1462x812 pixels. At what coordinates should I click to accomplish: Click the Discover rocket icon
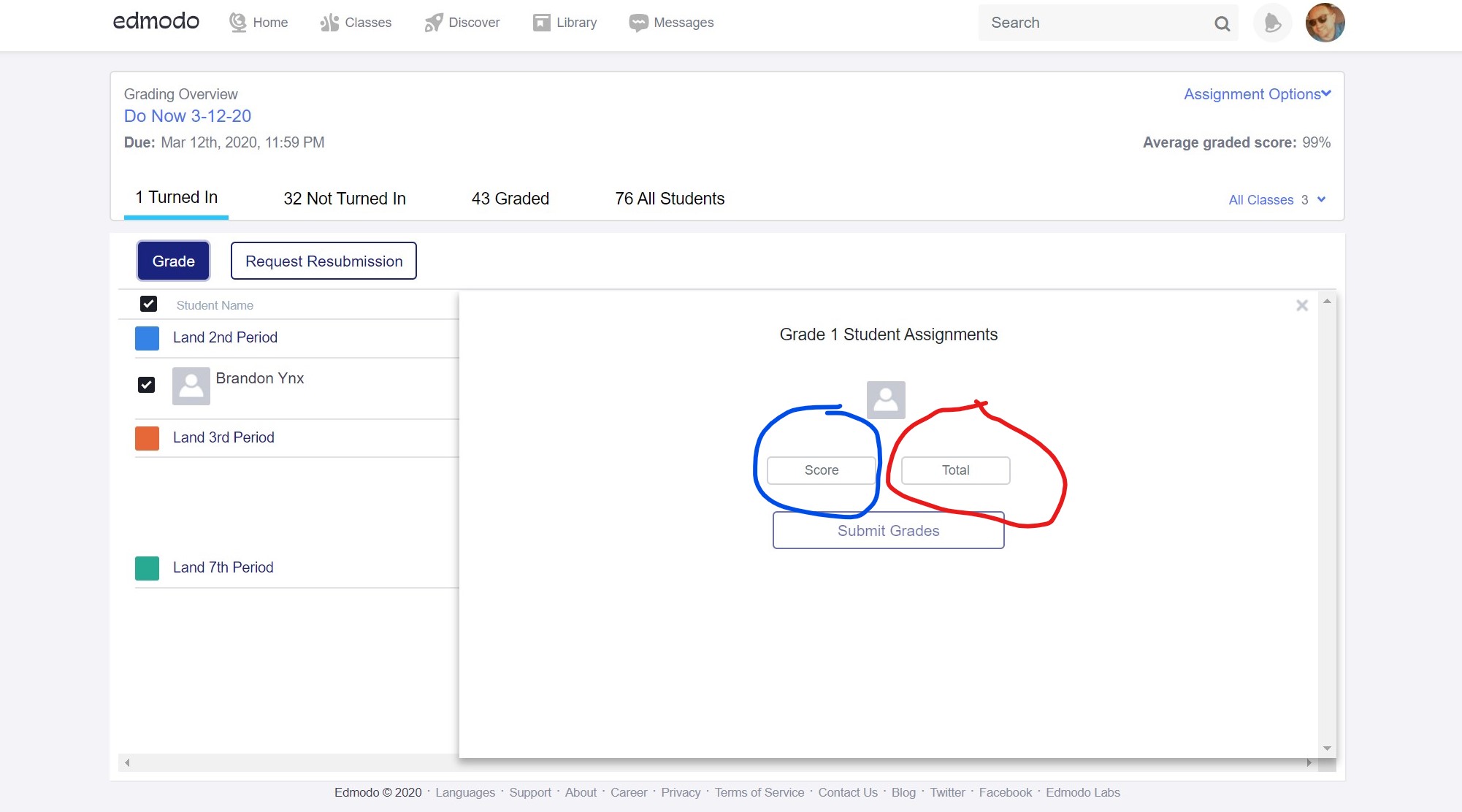[x=433, y=23]
